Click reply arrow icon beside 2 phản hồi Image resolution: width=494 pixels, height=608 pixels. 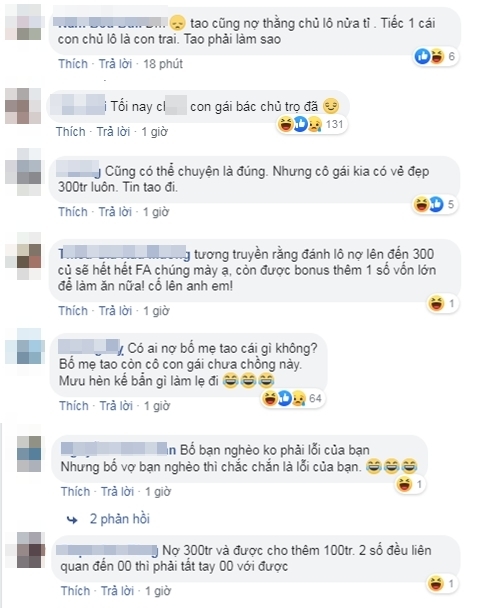point(73,520)
